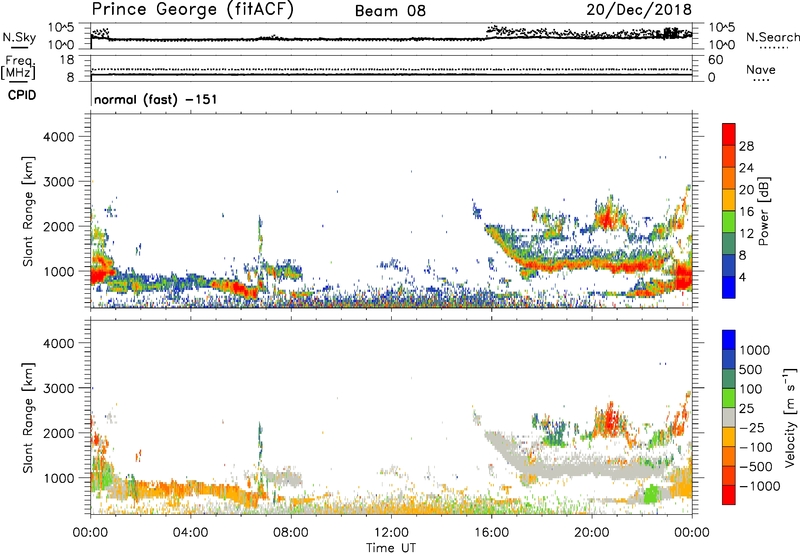Image resolution: width=800 pixels, height=554 pixels.
Task: Click the grey Velocity colorbar segment between 25 and -25
Action: point(729,418)
